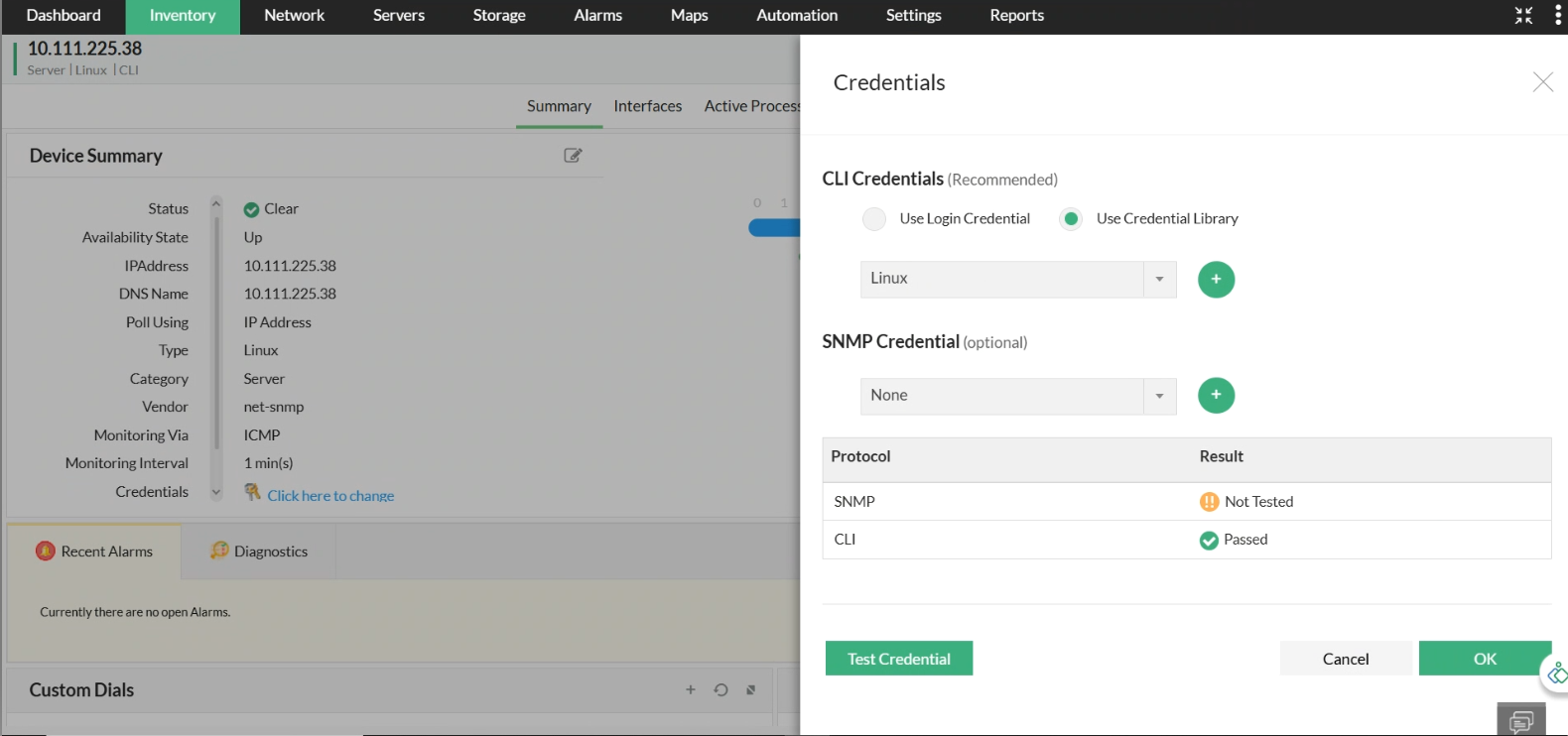Open the chat support icon at bottom right
Image resolution: width=1568 pixels, height=736 pixels.
(x=1521, y=721)
